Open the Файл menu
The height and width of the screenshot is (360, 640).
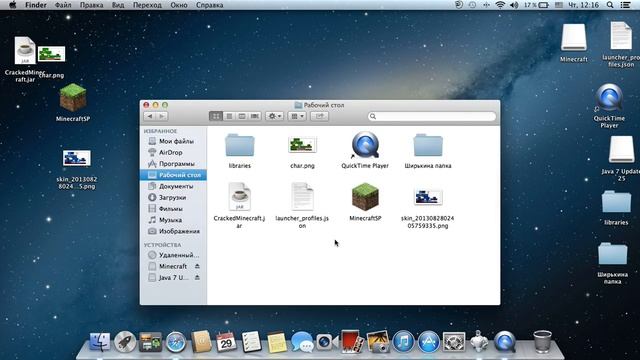(x=63, y=5)
